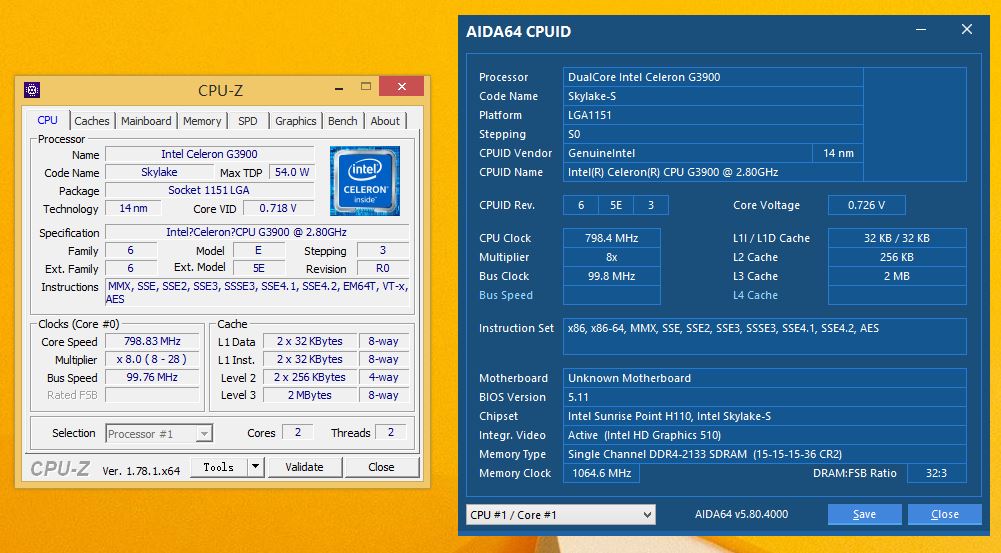Minimize the AIDA64 CPUID window
The width and height of the screenshot is (1001, 553).
pos(921,29)
